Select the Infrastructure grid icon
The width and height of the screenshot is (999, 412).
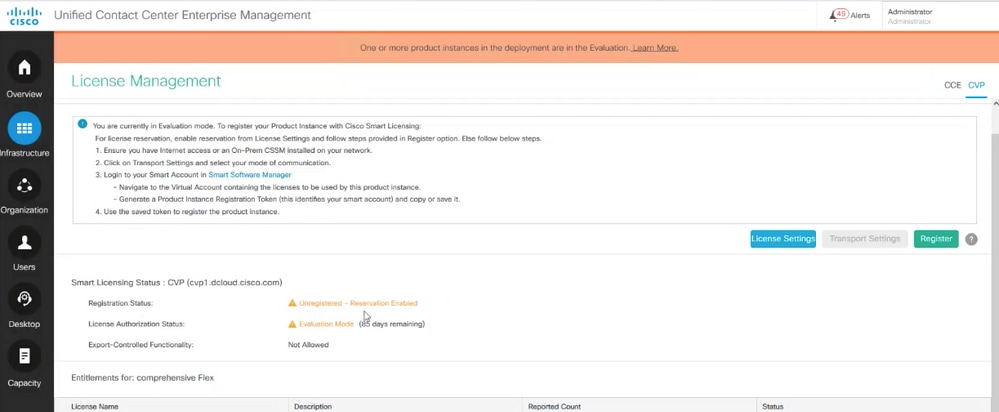24,128
